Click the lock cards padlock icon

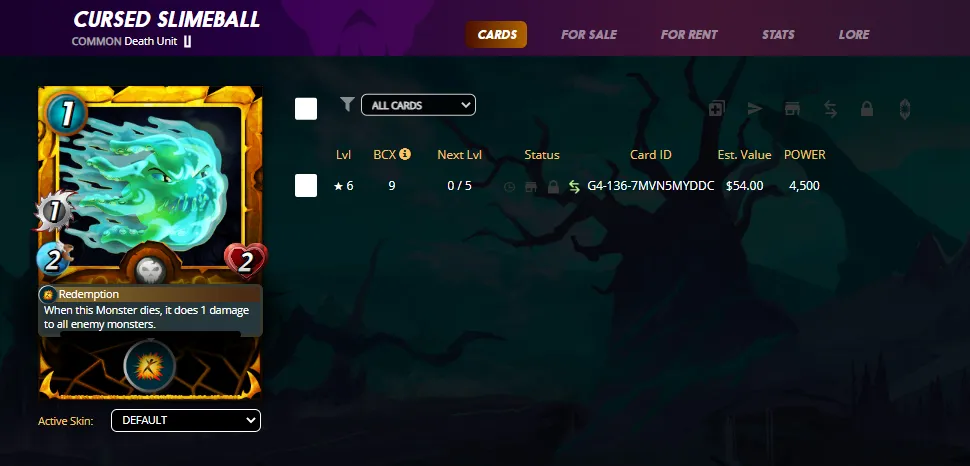867,109
